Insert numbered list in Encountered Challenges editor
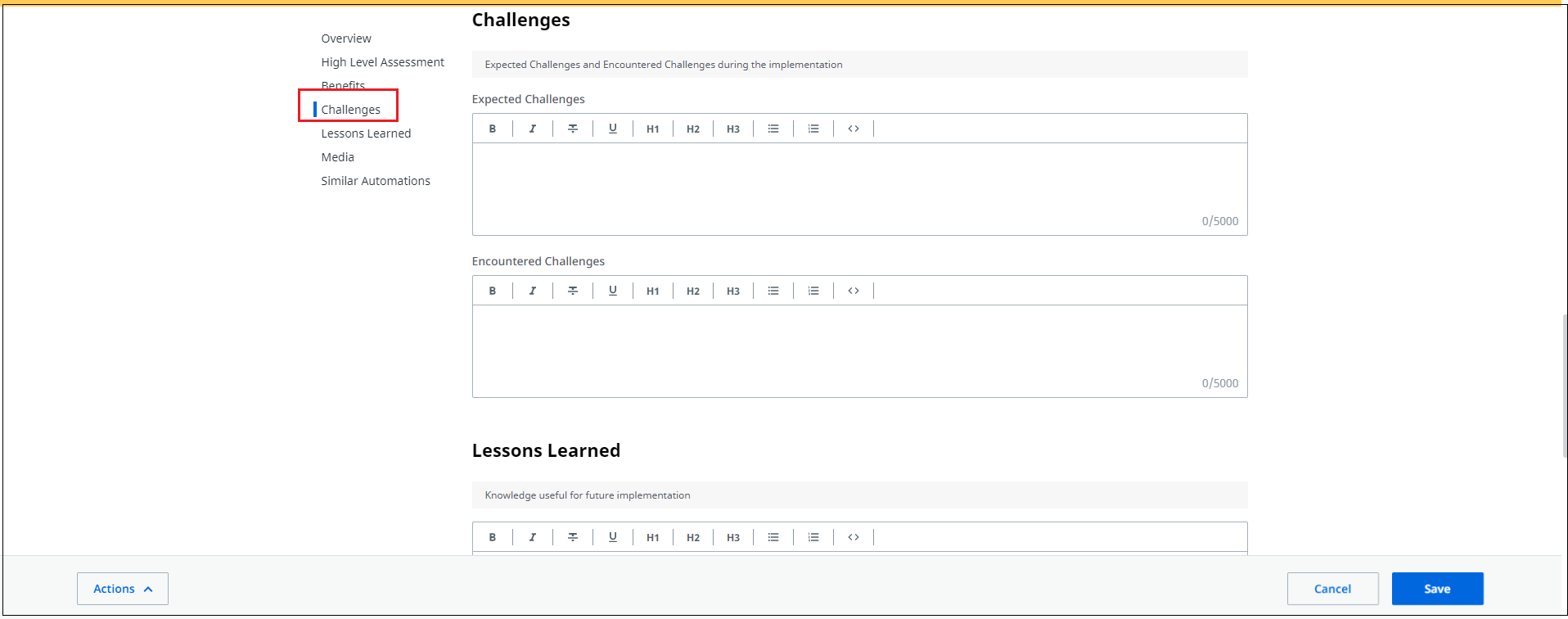Screen dimensions: 1568x619 [813, 291]
